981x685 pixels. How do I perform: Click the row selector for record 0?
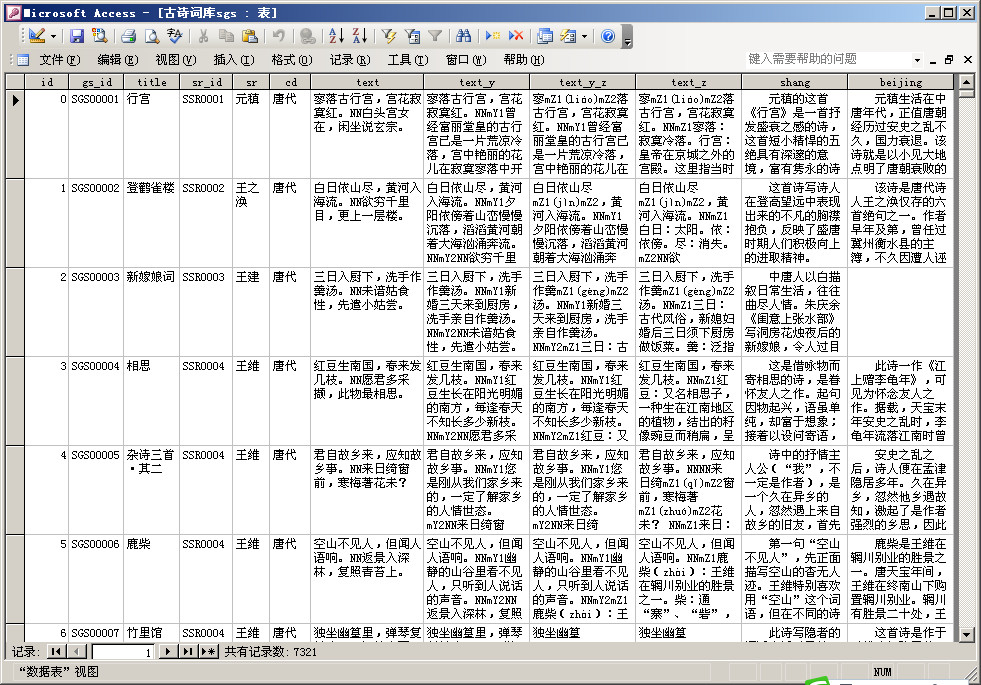[x=15, y=134]
